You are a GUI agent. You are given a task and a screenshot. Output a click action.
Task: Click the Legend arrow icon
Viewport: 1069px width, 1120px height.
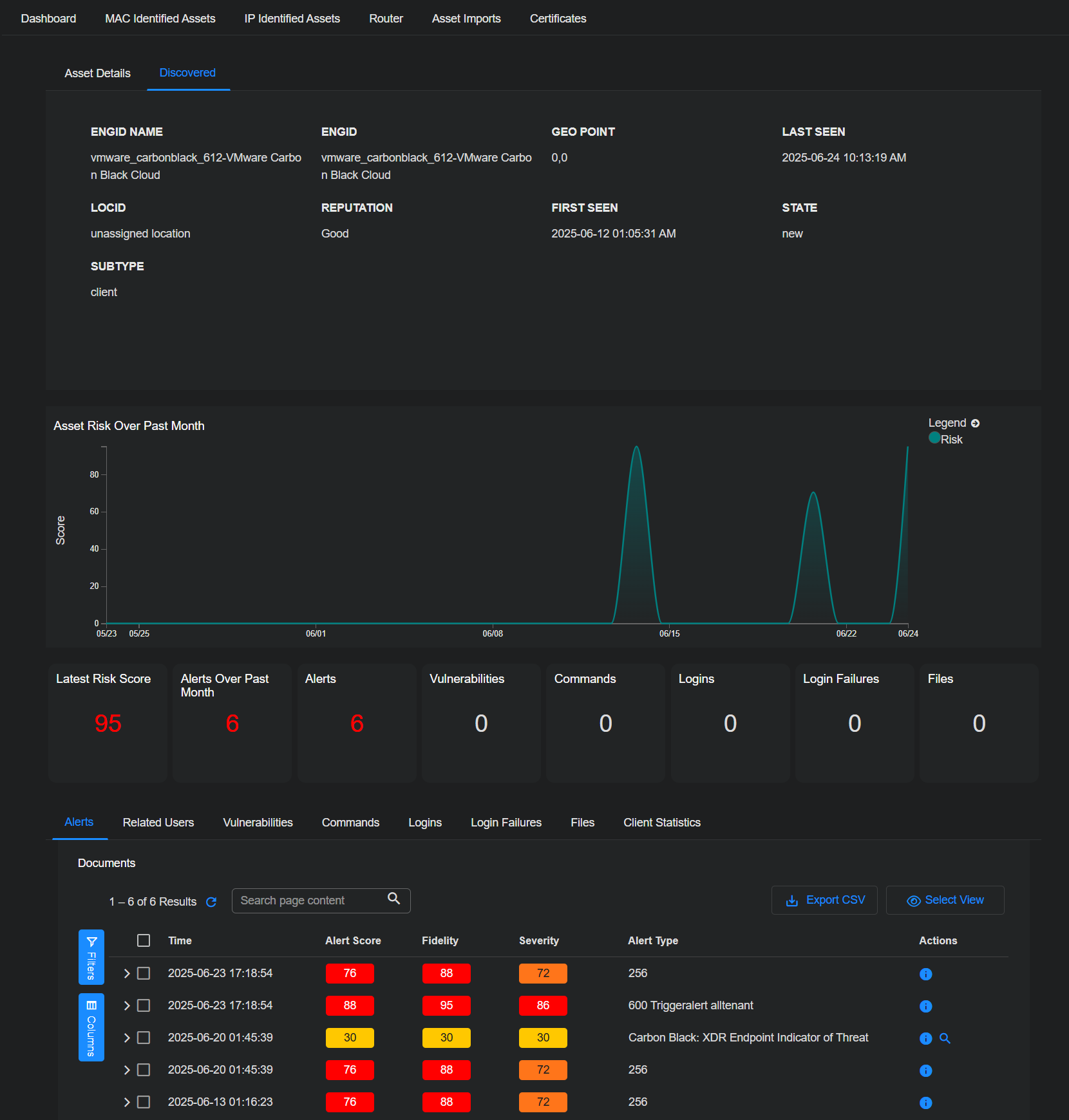(x=975, y=424)
